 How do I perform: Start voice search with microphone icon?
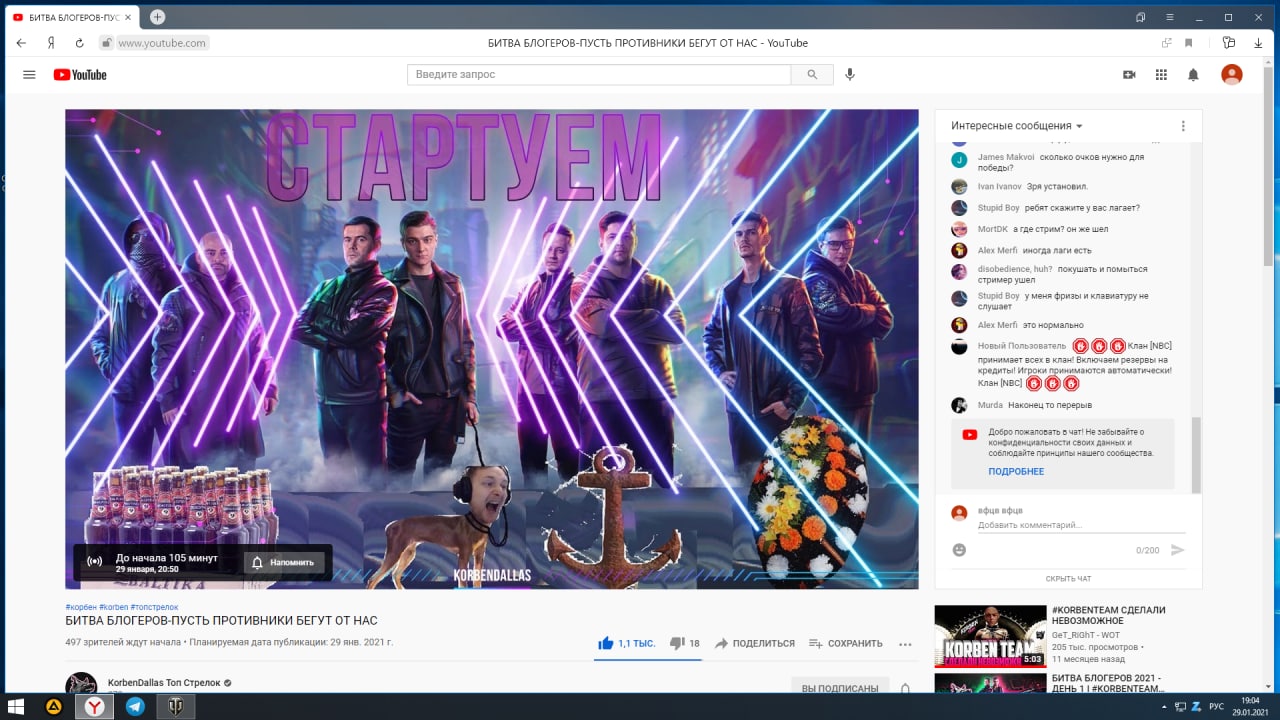pos(850,75)
